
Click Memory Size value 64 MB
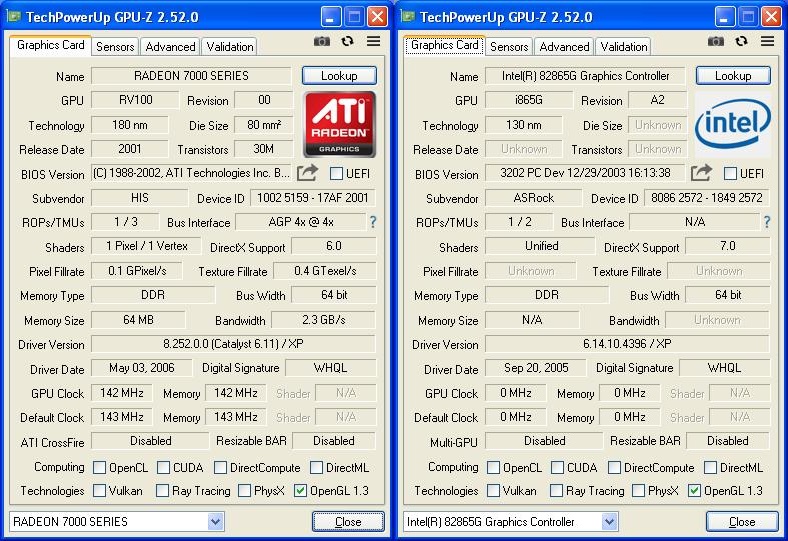point(138,320)
